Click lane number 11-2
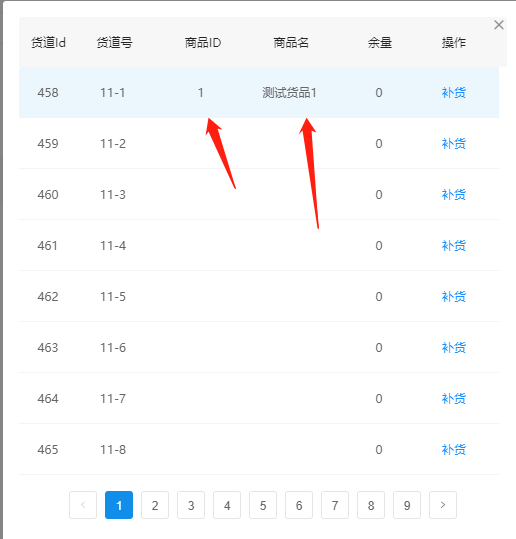The image size is (516, 539). click(x=113, y=144)
